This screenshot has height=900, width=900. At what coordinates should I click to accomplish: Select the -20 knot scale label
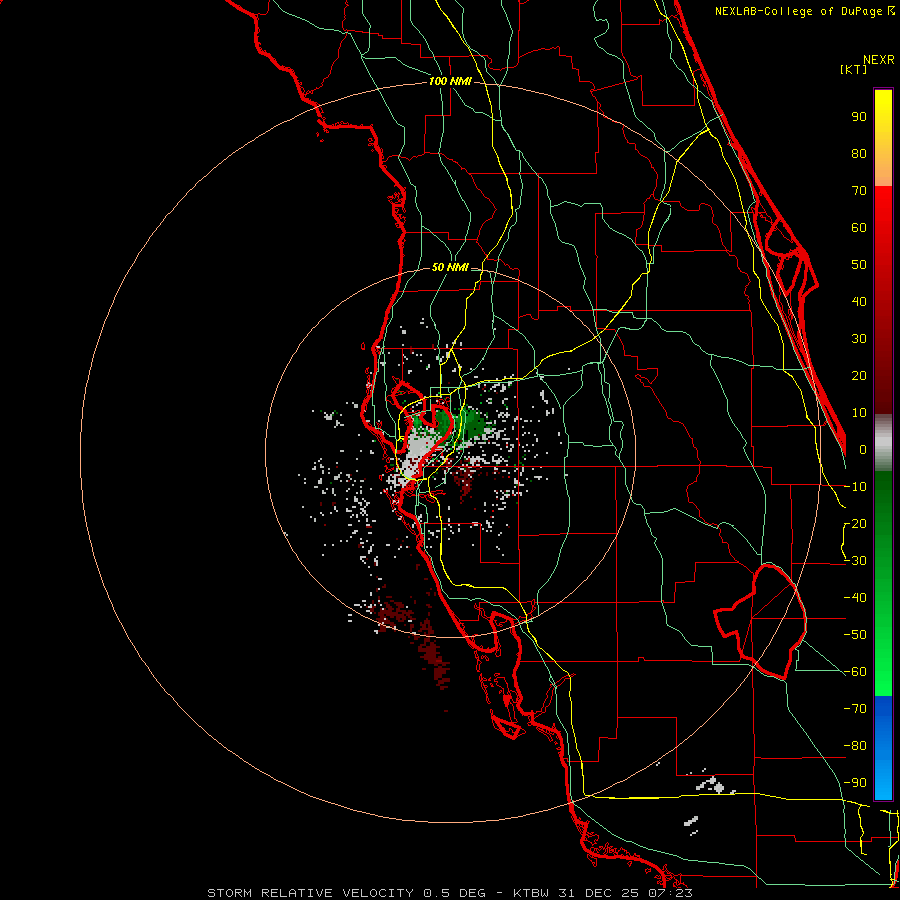pyautogui.click(x=855, y=524)
